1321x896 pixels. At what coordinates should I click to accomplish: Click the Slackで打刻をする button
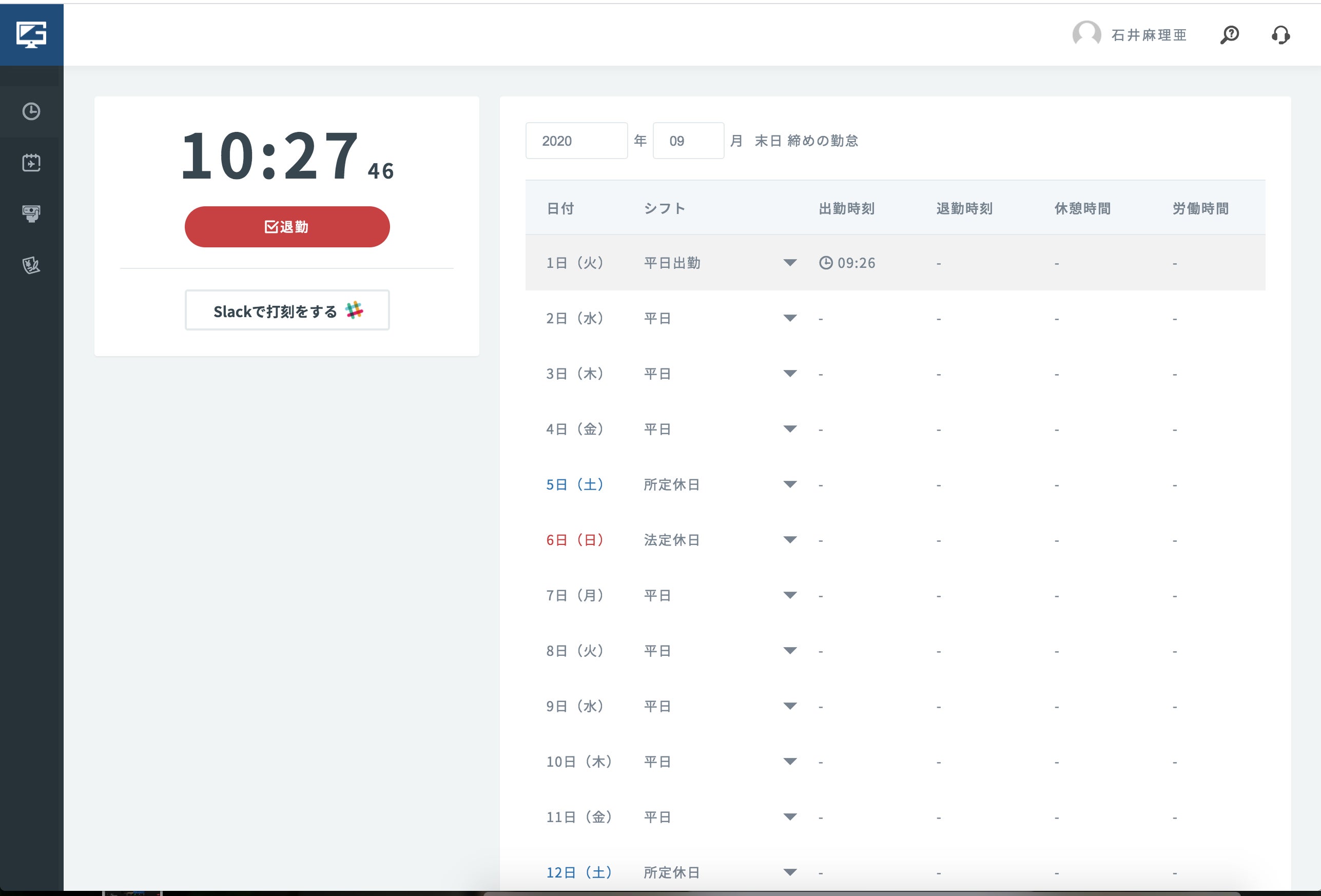tap(287, 310)
